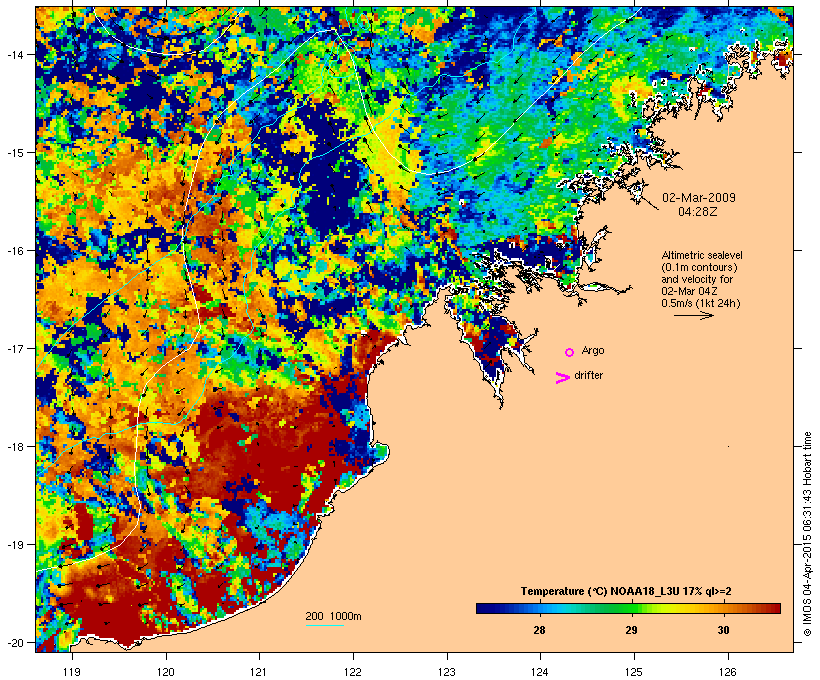Click longitude axis label 119
This screenshot has height=680, width=820.
[x=72, y=672]
